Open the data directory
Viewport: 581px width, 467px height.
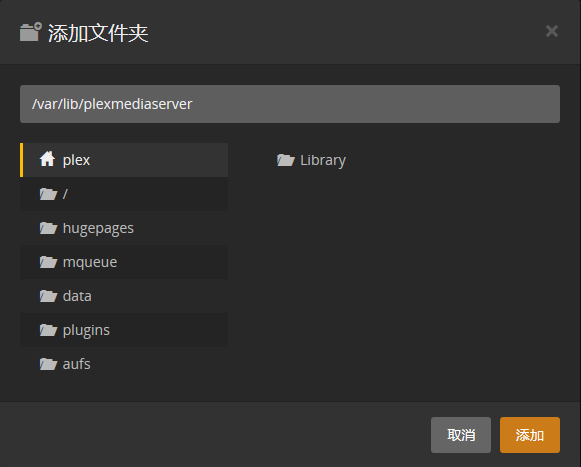tap(124, 296)
